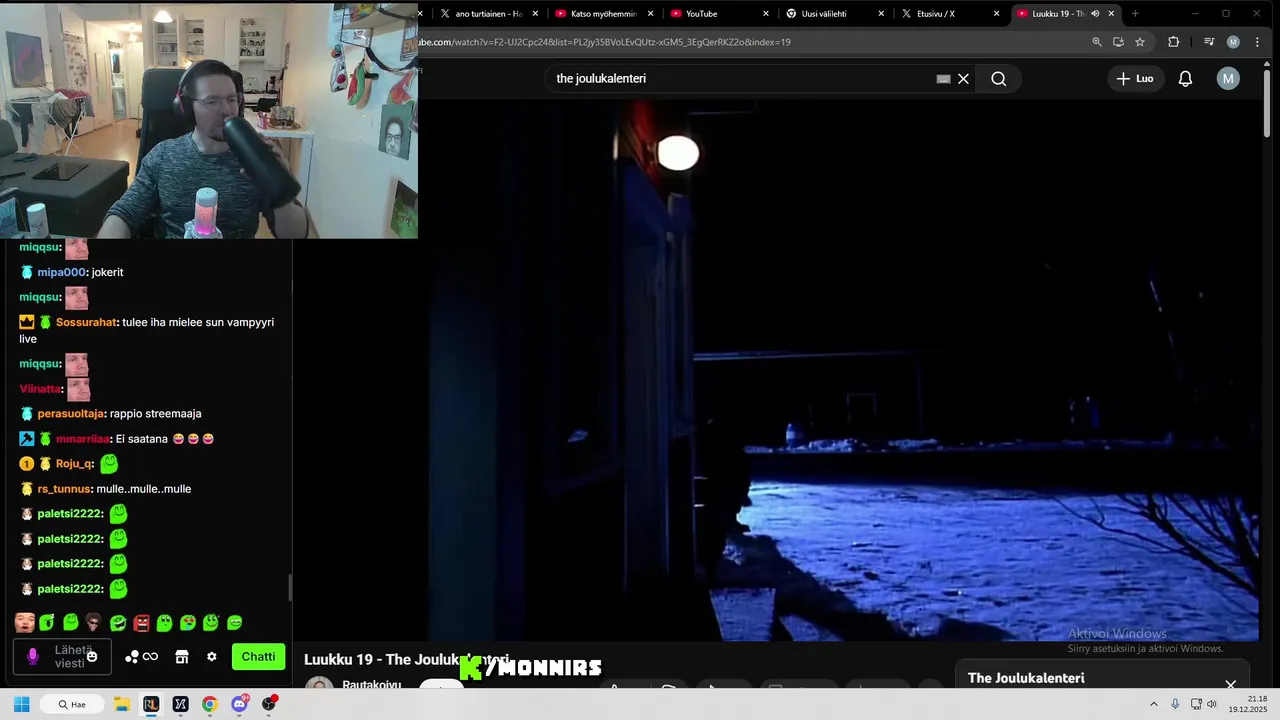The height and width of the screenshot is (720, 1280).
Task: Click the YouTube page scrollbar
Action: point(1267,105)
